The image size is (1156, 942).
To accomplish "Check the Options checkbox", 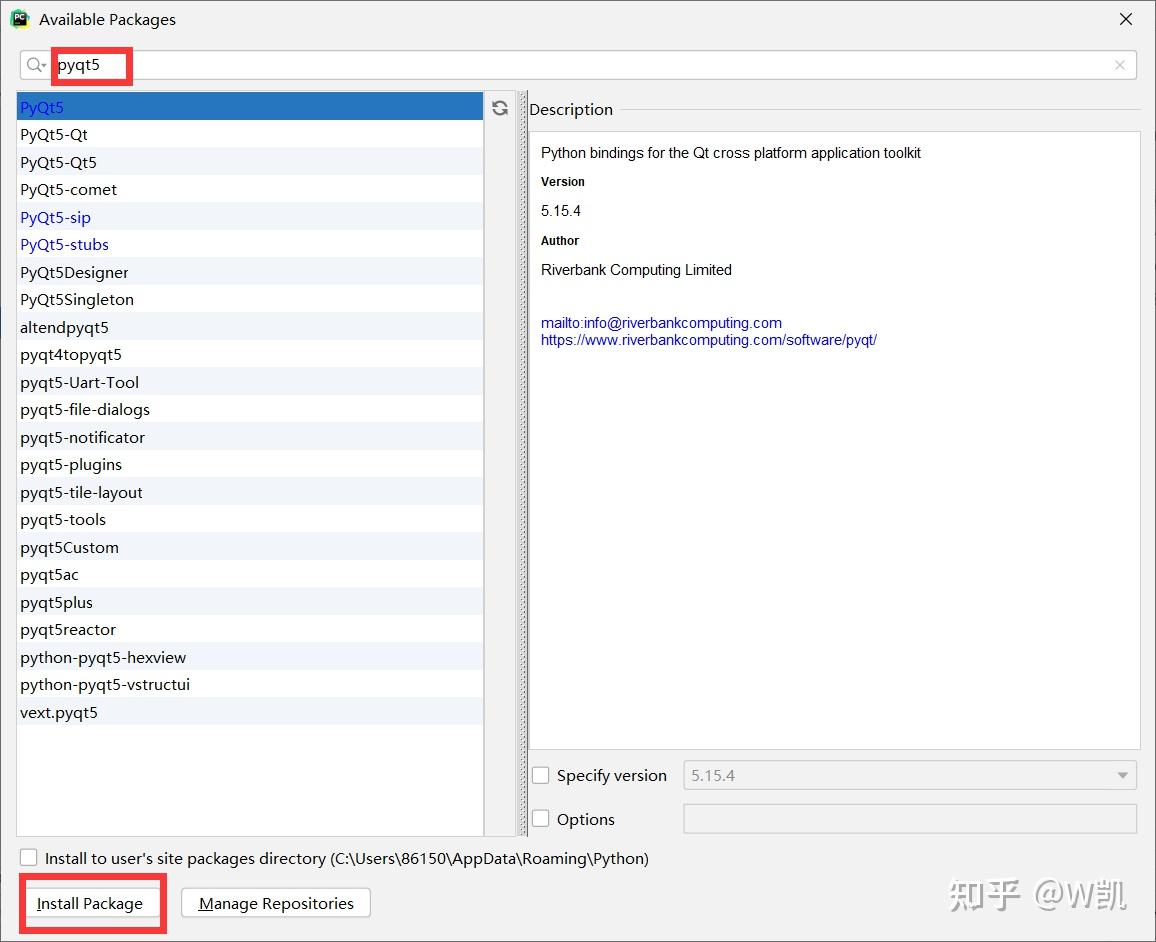I will click(541, 818).
